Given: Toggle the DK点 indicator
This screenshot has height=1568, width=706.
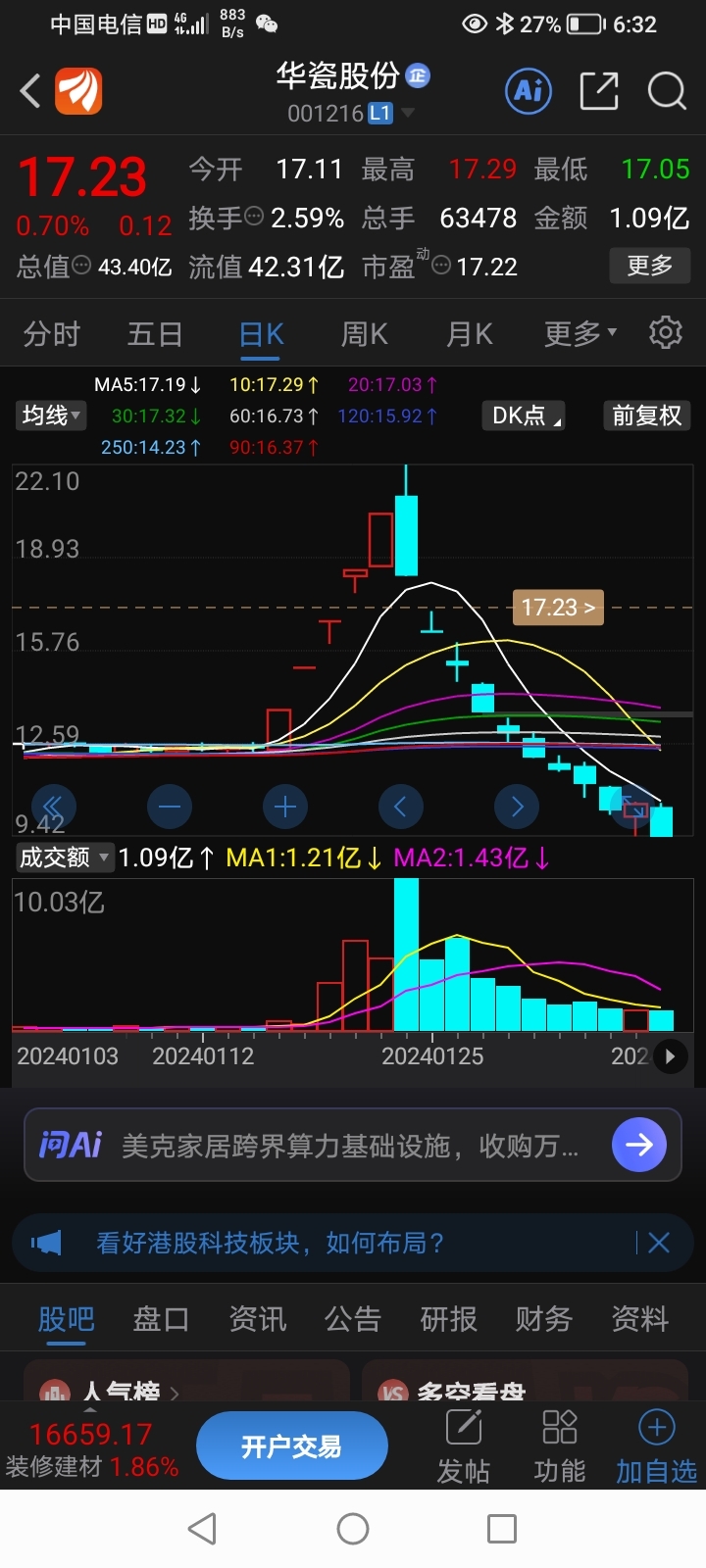Looking at the screenshot, I should coord(524,416).
